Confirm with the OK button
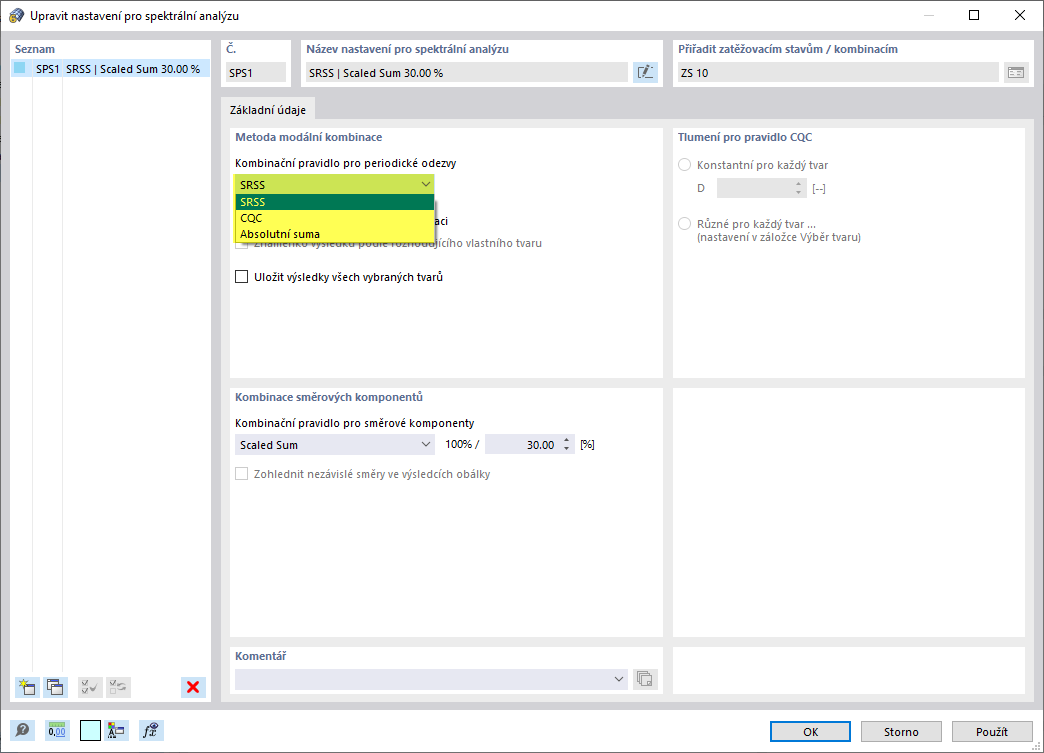This screenshot has height=753, width=1044. coord(810,732)
